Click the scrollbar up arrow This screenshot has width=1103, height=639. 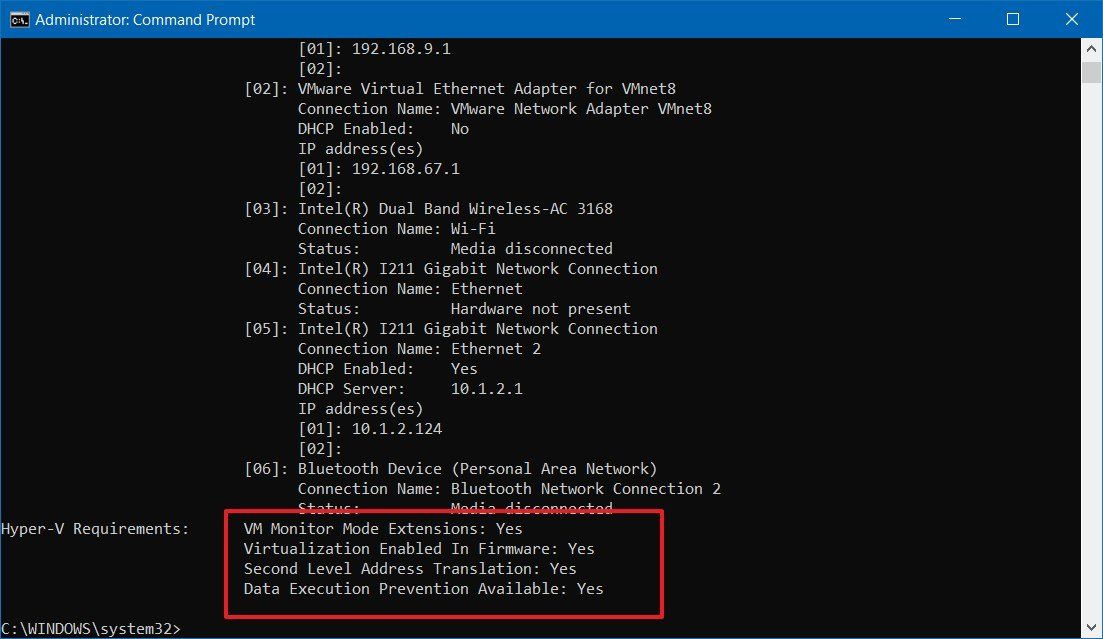(x=1092, y=48)
